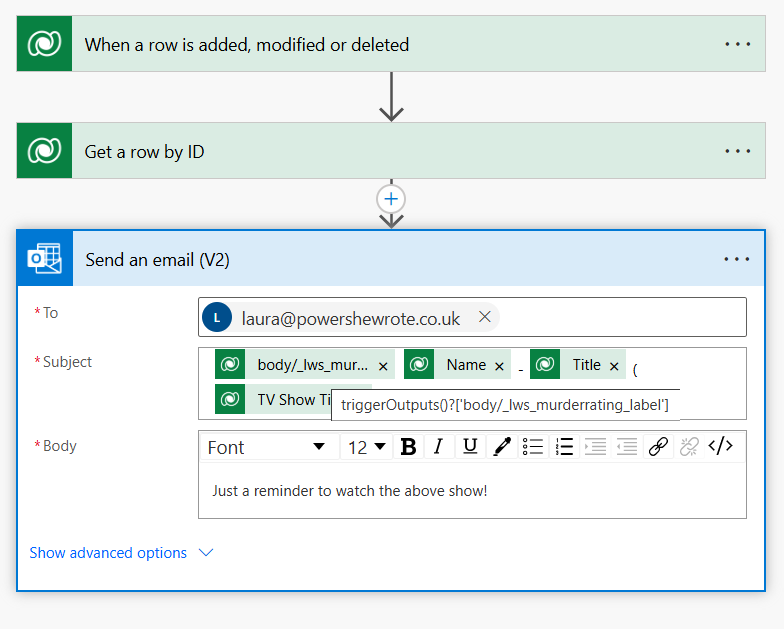Toggle underline formatting
The height and width of the screenshot is (629, 784).
[470, 446]
